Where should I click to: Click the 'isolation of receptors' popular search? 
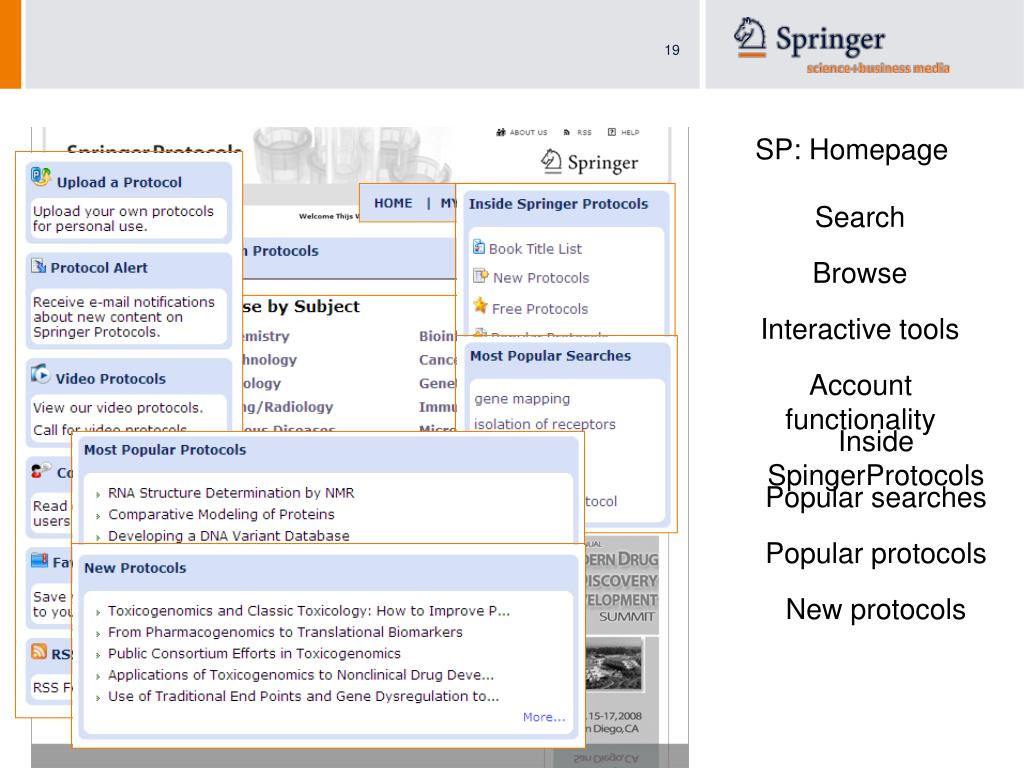(x=545, y=424)
